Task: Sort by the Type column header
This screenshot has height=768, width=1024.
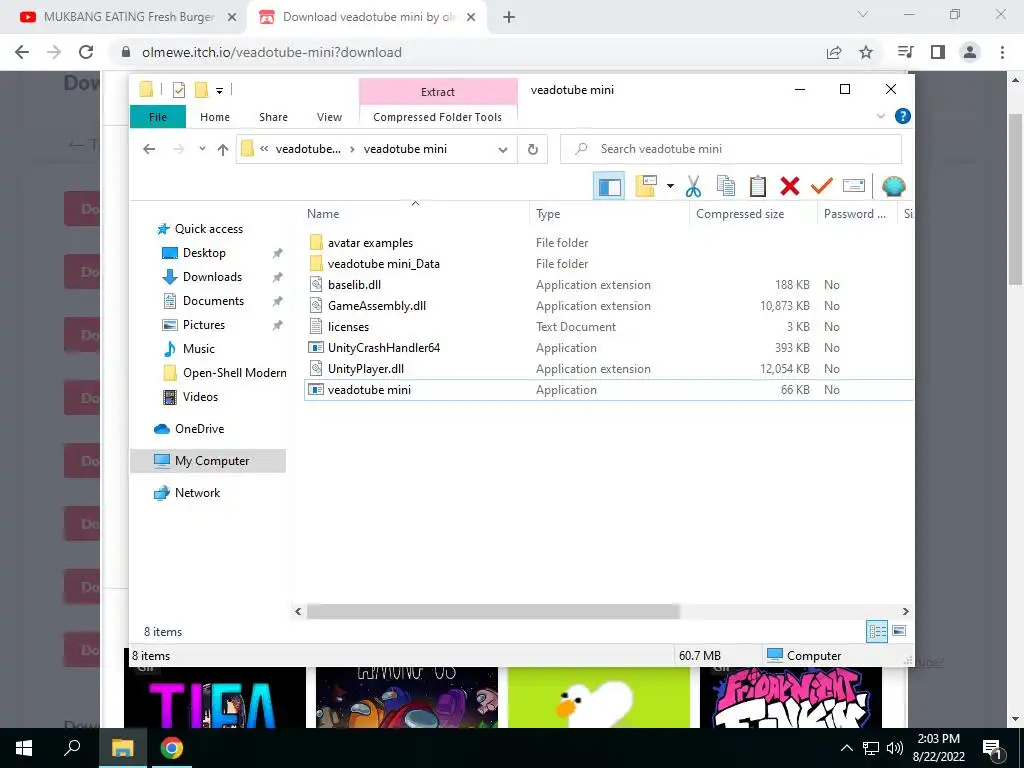Action: point(609,214)
